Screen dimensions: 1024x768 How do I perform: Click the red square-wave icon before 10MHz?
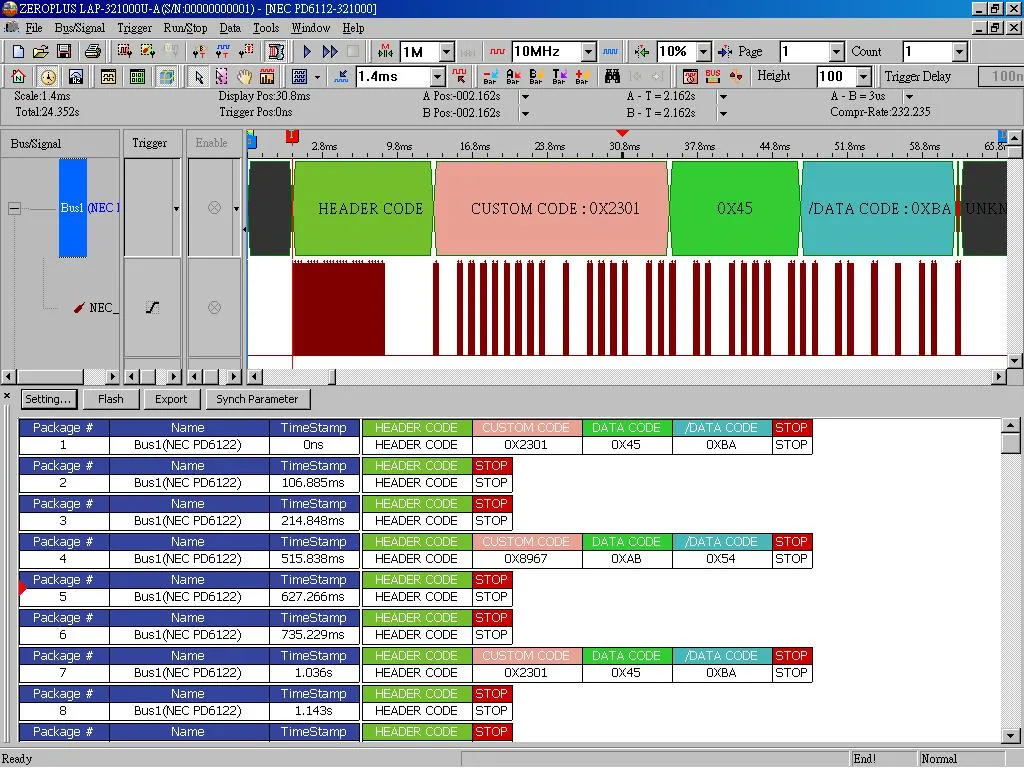(498, 52)
